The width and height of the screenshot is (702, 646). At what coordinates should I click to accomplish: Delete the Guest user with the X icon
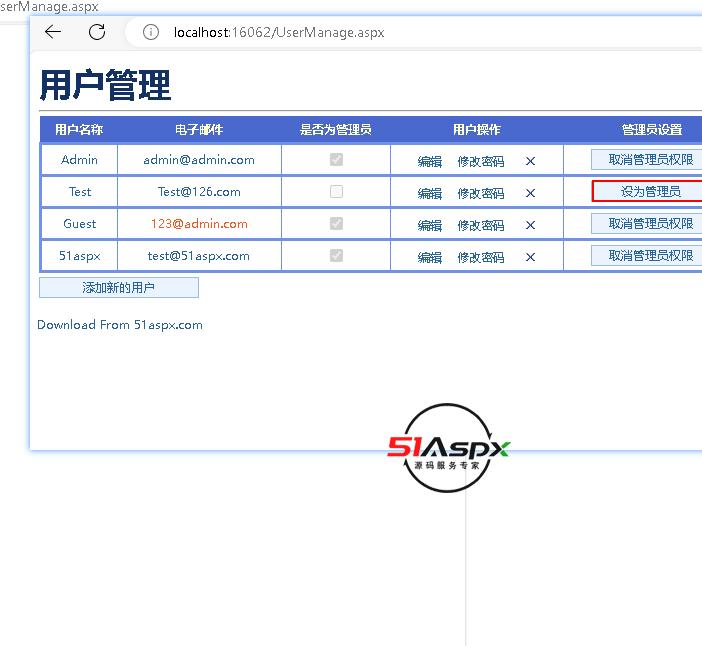530,225
